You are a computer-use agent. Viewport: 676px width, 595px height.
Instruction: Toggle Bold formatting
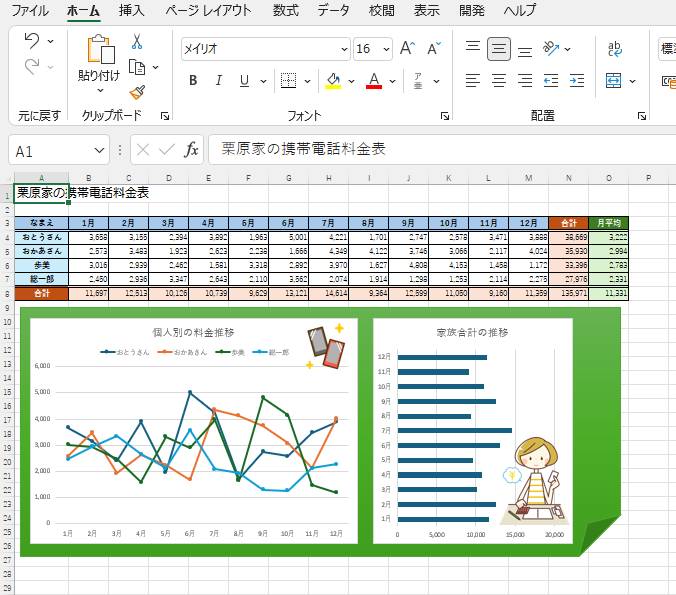[x=193, y=80]
